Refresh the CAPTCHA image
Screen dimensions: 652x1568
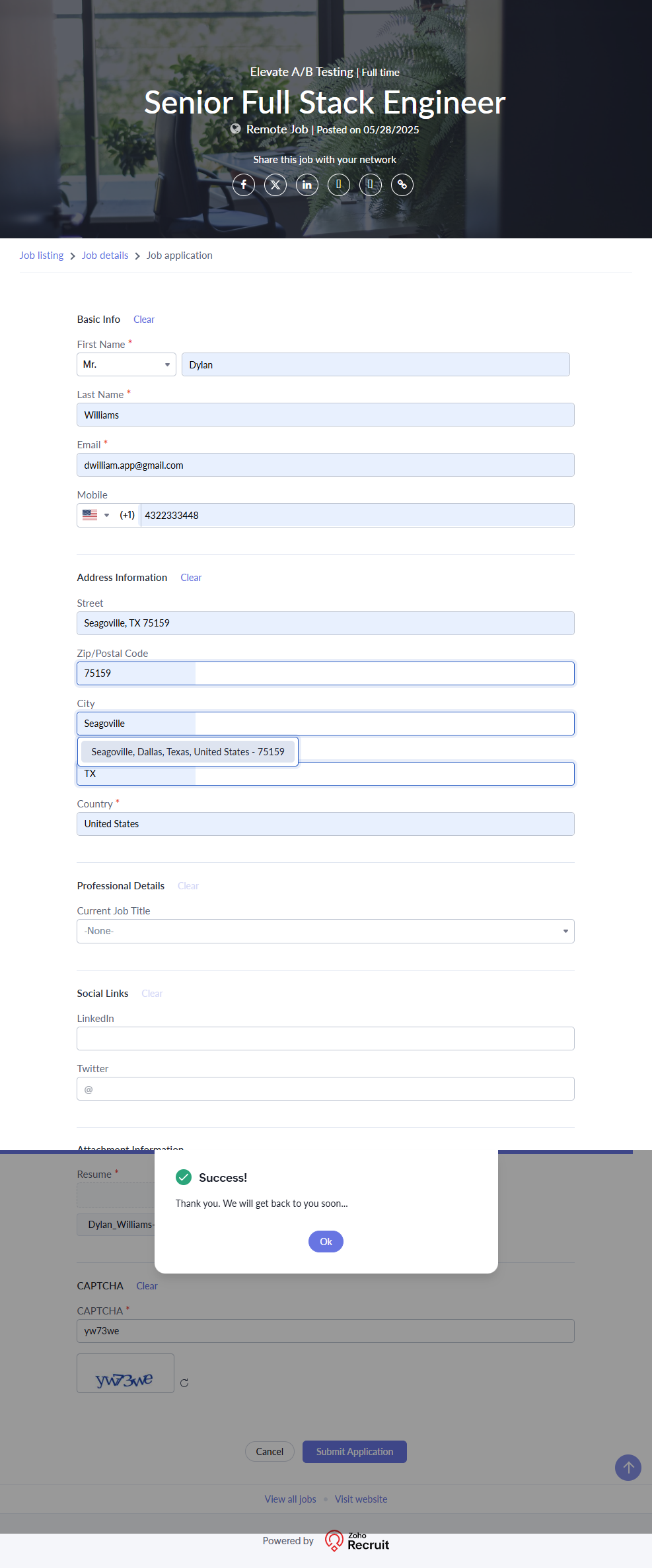pyautogui.click(x=184, y=1382)
